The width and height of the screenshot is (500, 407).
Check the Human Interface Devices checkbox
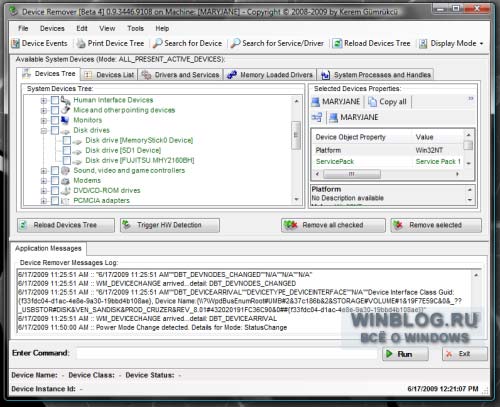pos(55,100)
